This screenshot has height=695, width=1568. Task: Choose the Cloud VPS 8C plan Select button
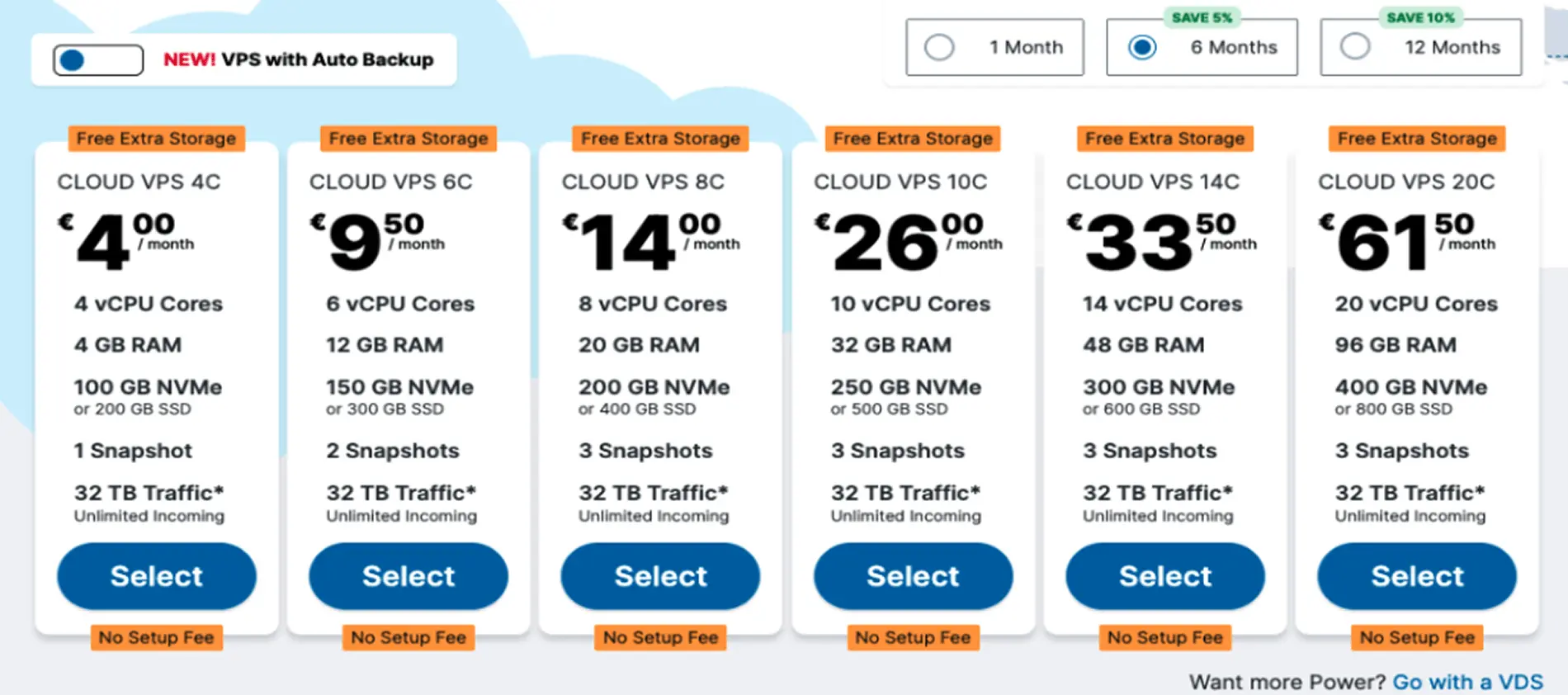pyautogui.click(x=660, y=576)
